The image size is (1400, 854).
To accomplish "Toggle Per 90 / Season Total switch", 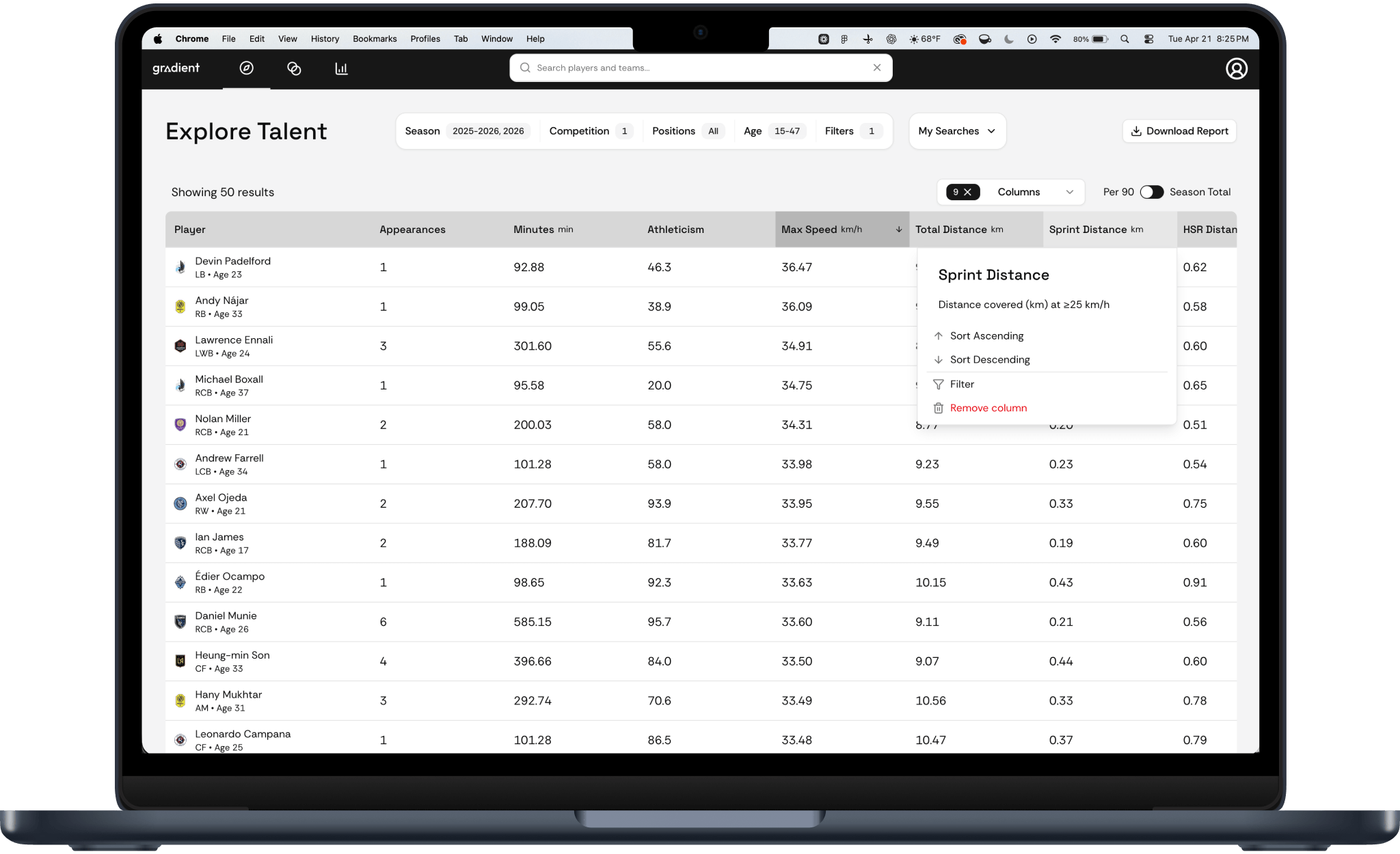I will (x=1151, y=192).
